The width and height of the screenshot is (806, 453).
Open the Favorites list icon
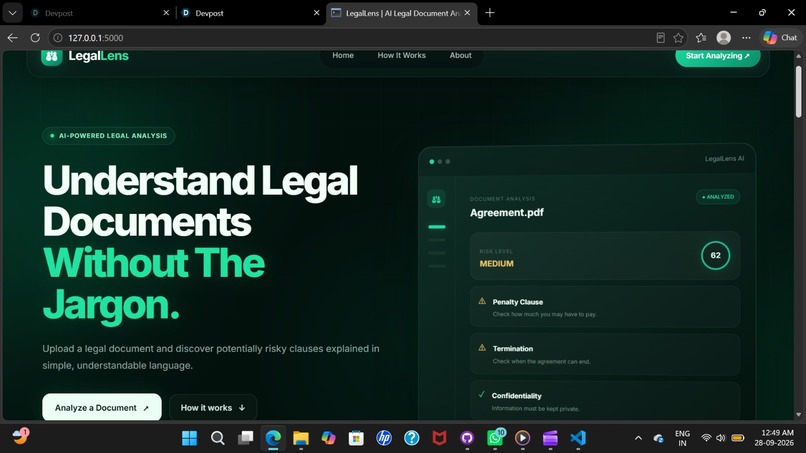[x=701, y=38]
